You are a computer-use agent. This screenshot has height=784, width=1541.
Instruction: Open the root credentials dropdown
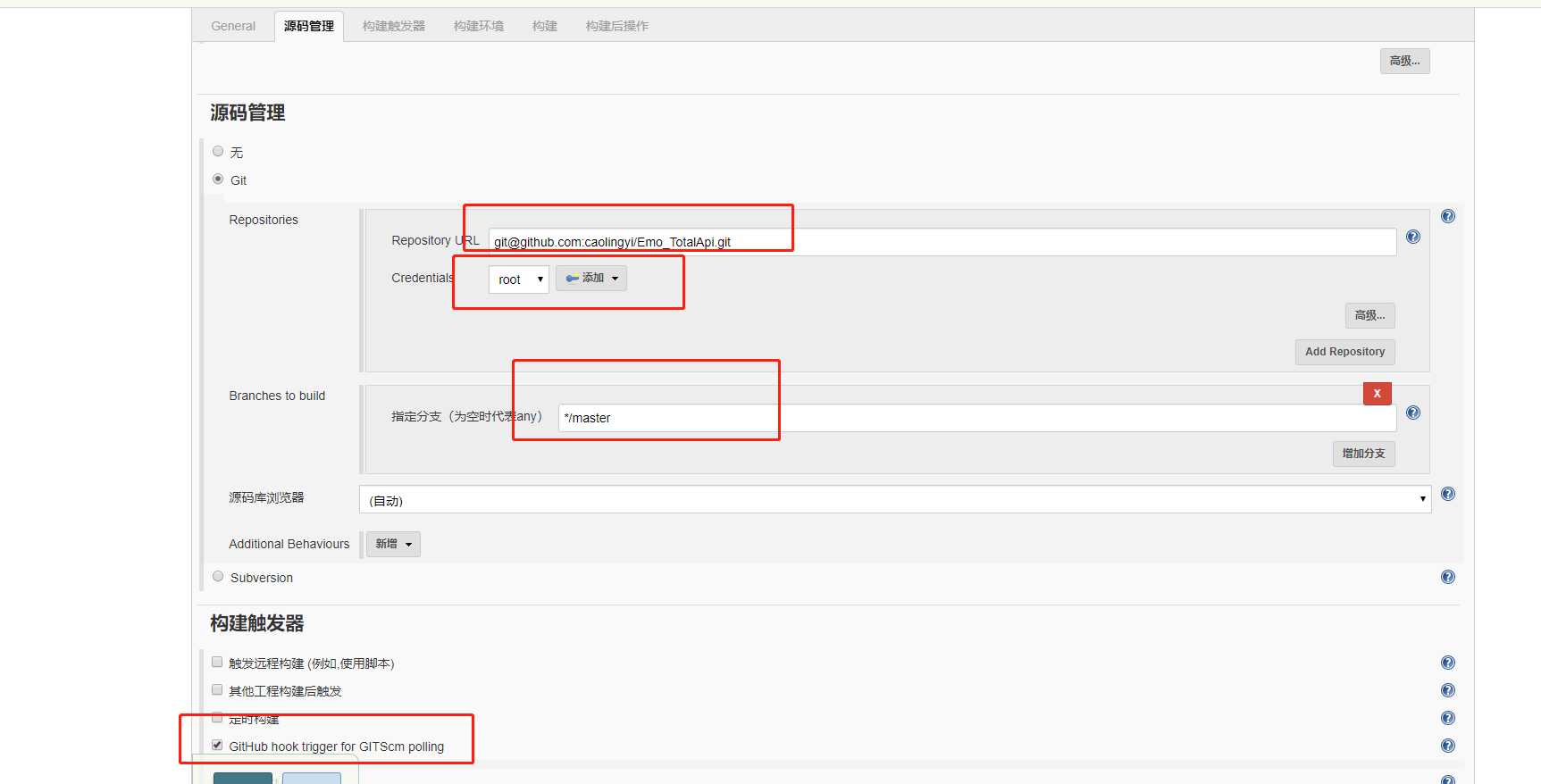coord(519,279)
